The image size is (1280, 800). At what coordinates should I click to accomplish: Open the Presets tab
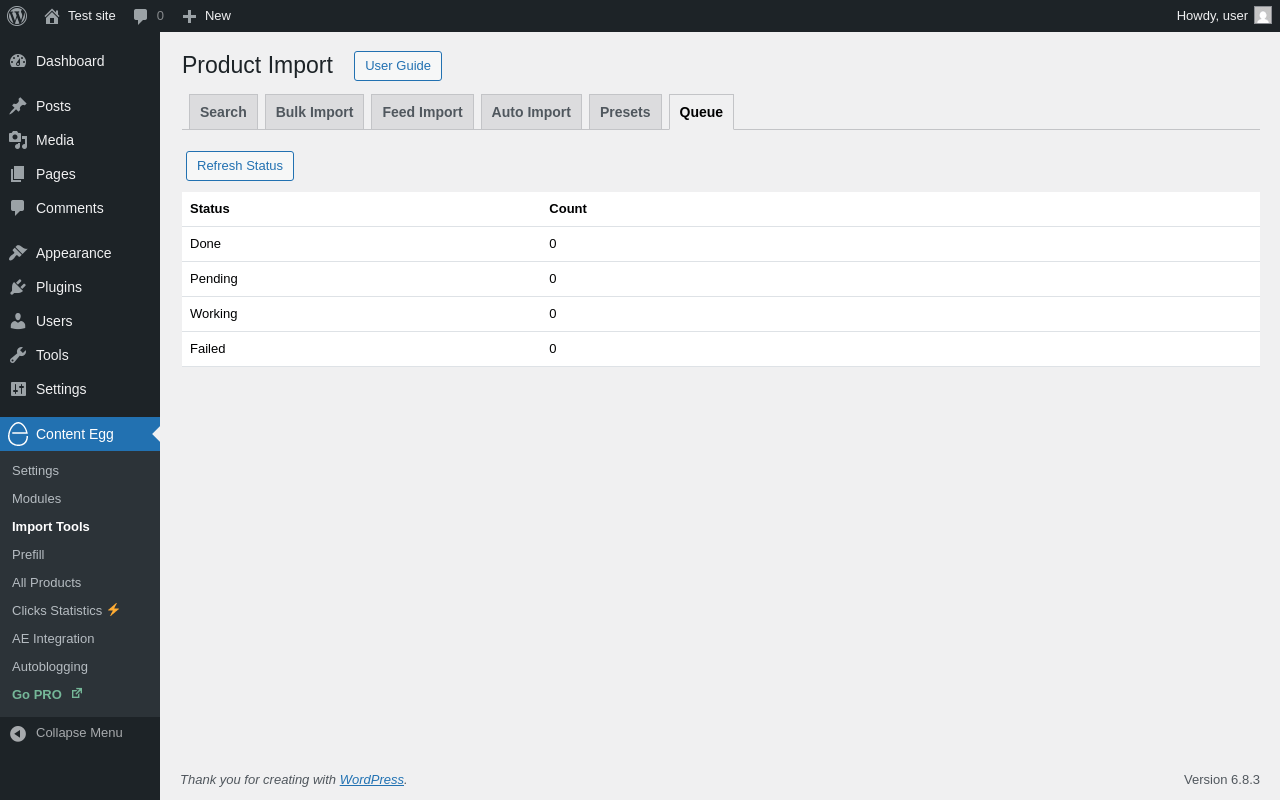[x=625, y=112]
